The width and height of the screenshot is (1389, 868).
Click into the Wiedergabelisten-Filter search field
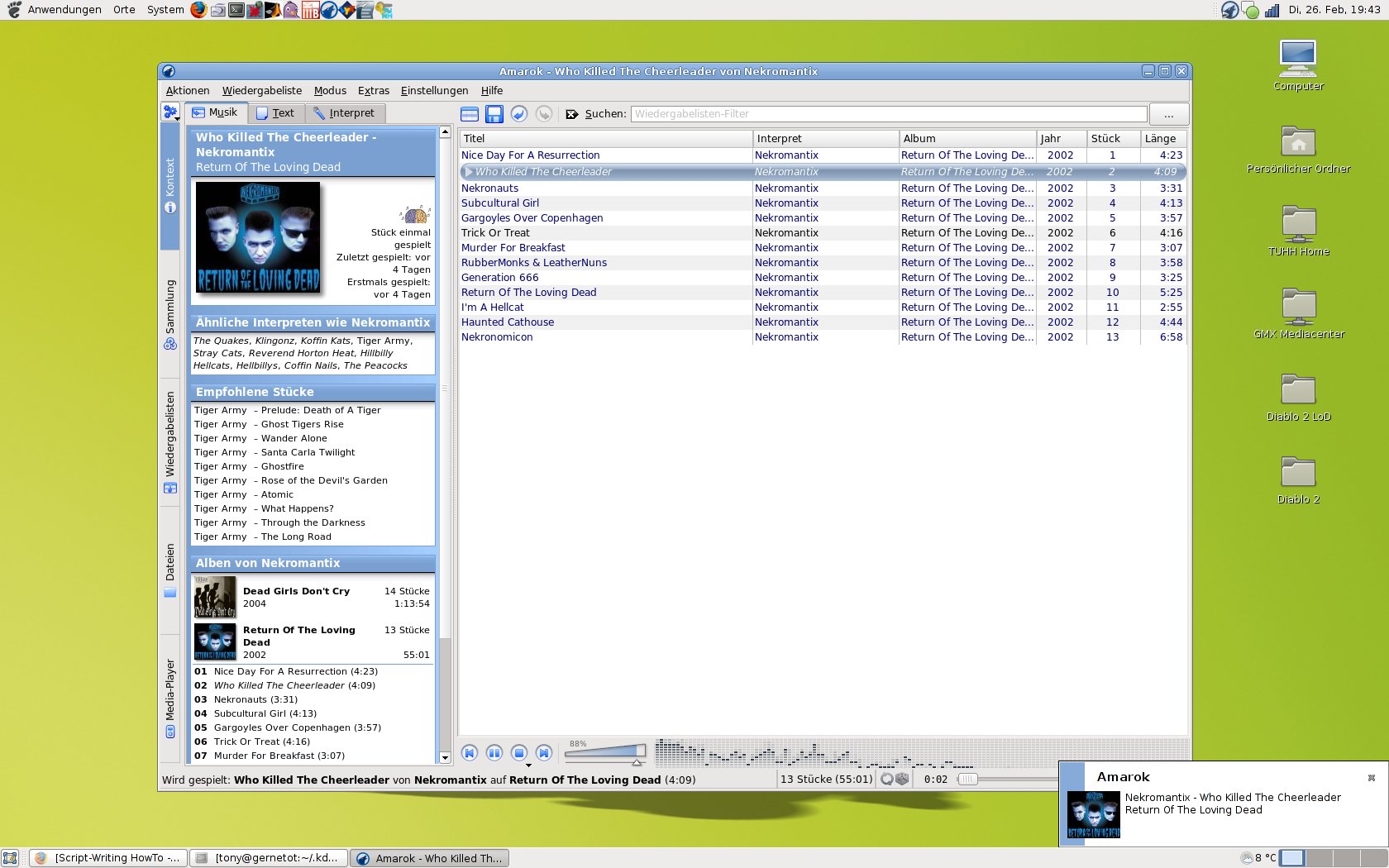point(889,114)
